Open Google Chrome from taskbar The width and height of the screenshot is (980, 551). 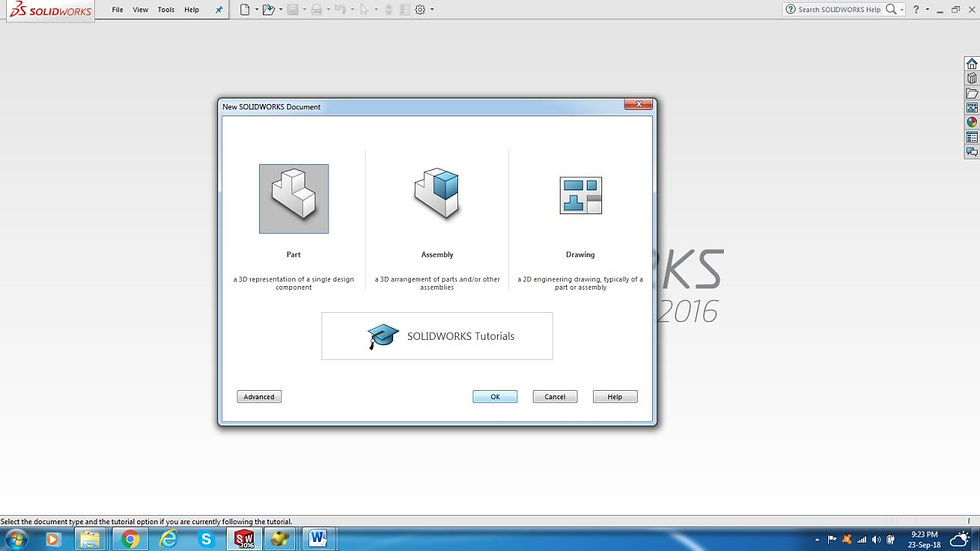(x=130, y=539)
